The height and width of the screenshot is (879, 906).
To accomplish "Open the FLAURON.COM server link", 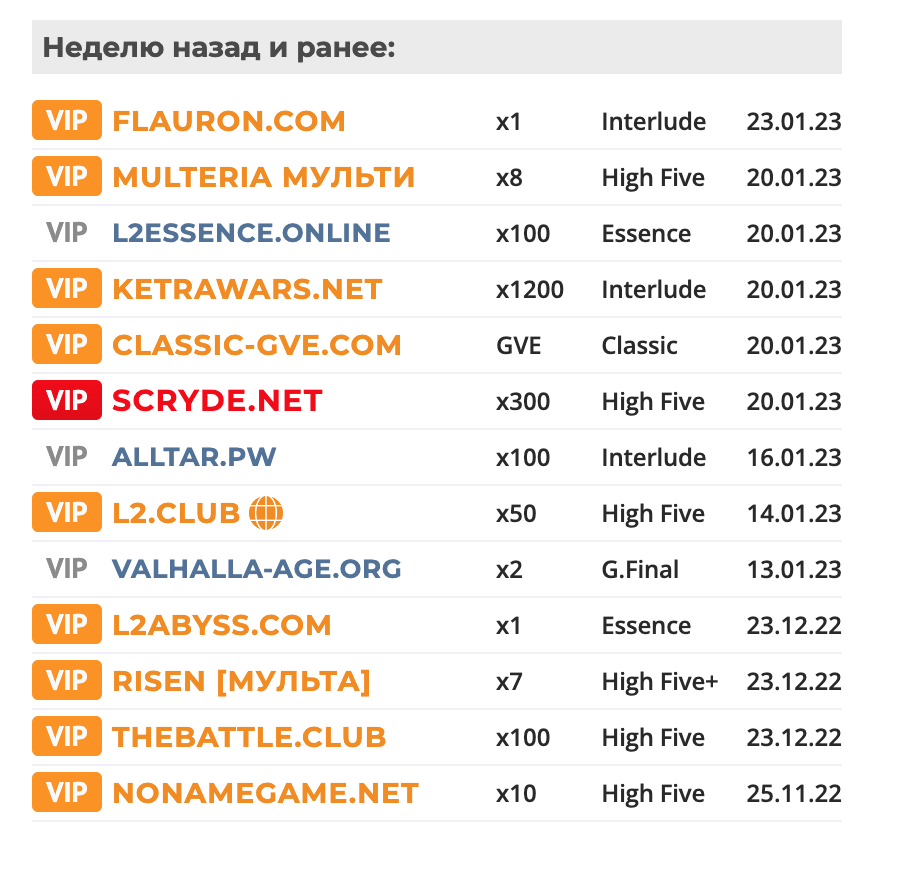I will coord(229,121).
